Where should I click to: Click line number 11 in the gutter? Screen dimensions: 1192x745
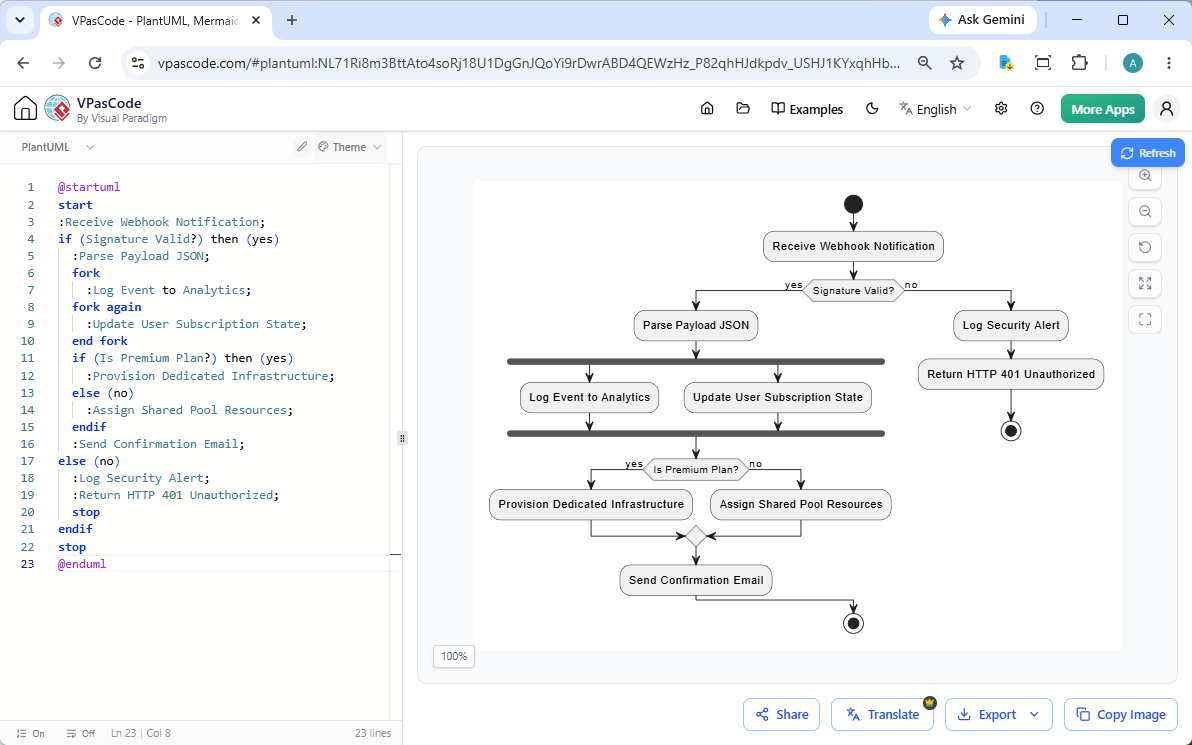pyautogui.click(x=27, y=358)
